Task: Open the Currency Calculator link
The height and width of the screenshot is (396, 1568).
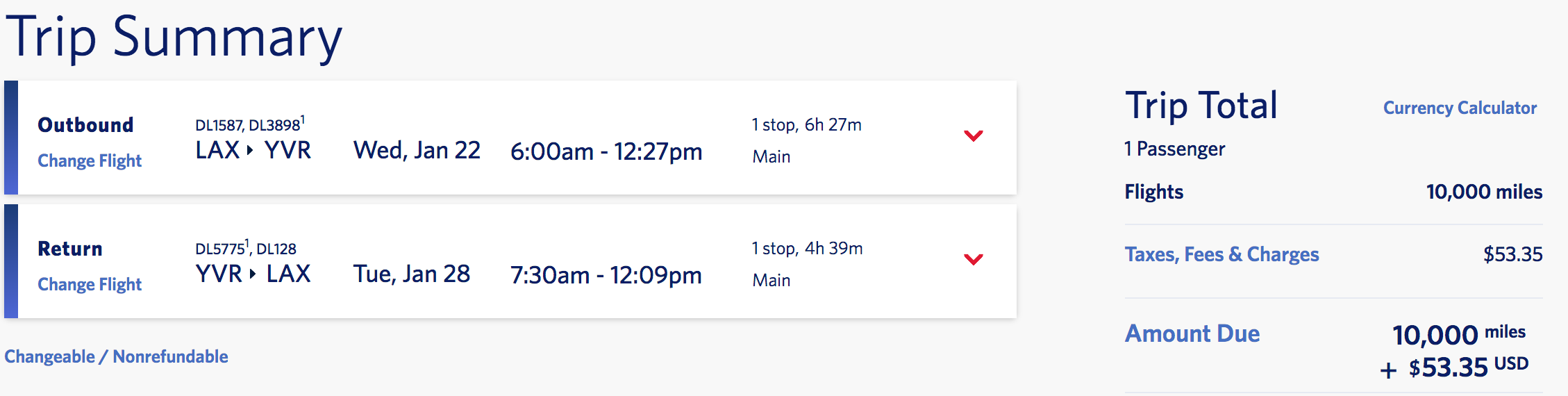Action: point(1460,108)
